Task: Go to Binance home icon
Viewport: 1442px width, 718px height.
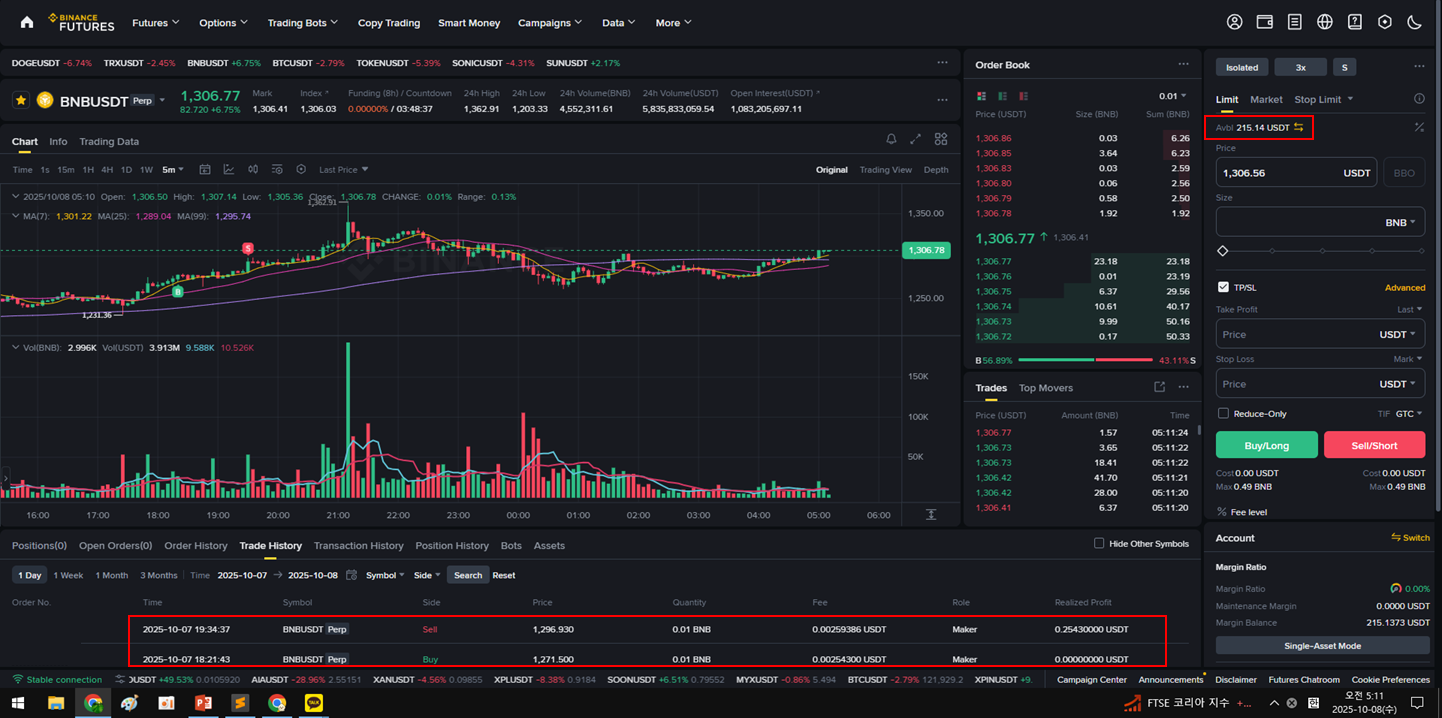Action: pos(27,22)
